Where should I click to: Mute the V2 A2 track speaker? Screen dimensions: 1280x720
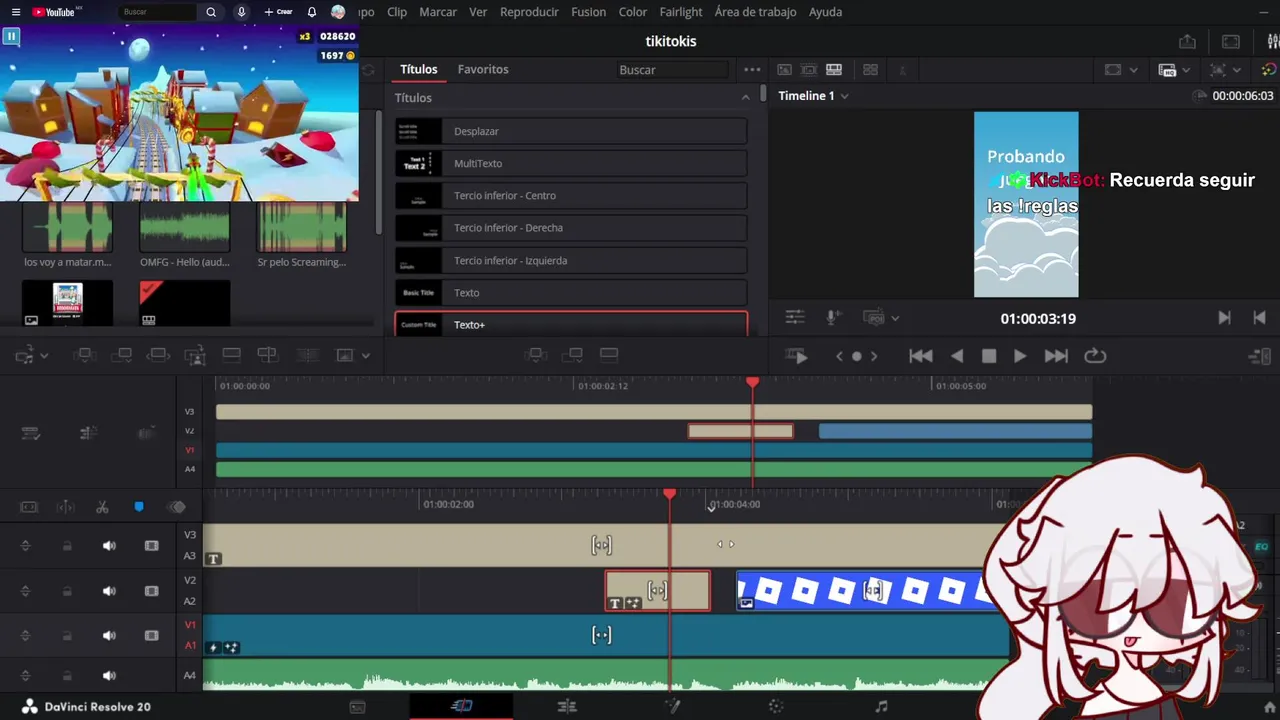click(x=109, y=591)
